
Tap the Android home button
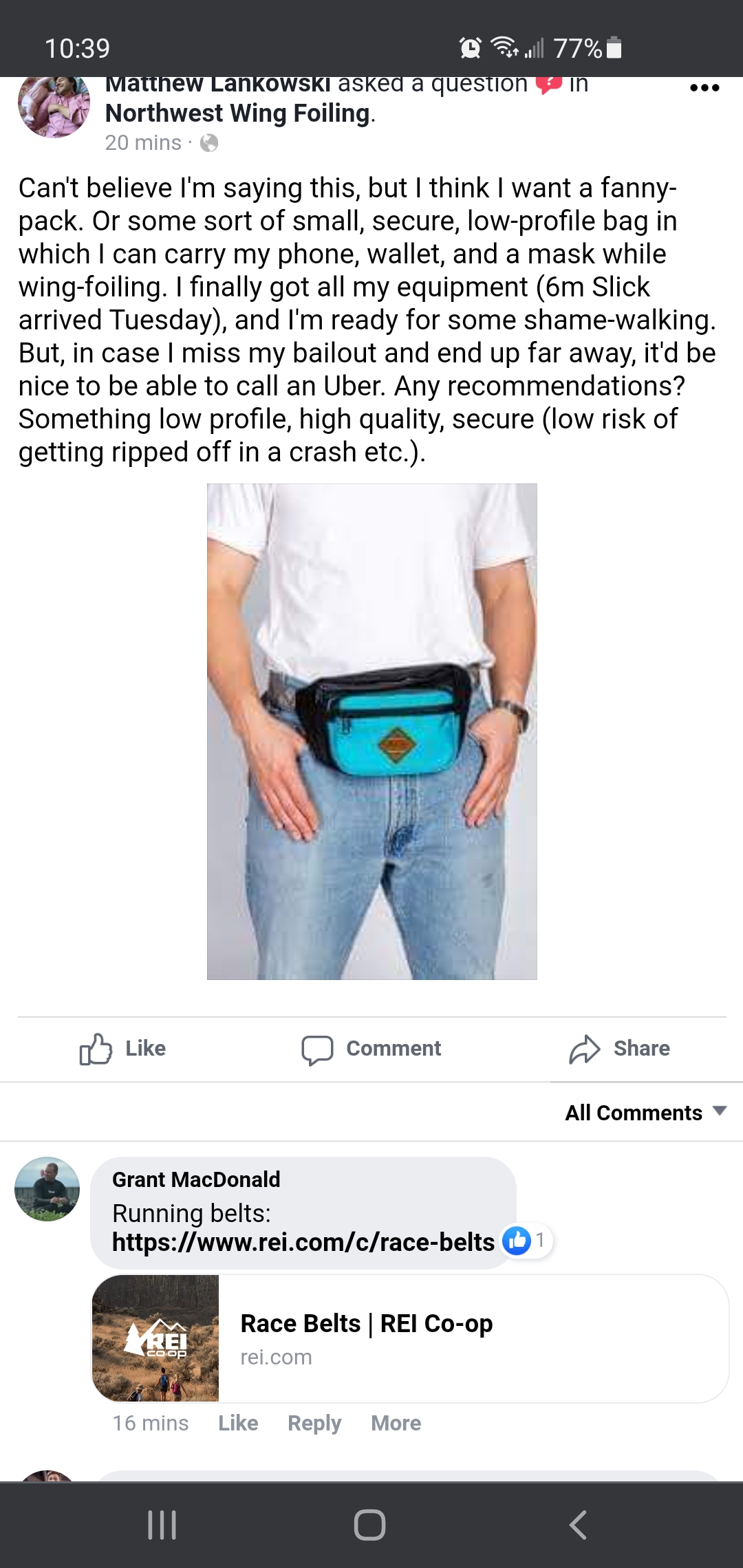pyautogui.click(x=370, y=1525)
